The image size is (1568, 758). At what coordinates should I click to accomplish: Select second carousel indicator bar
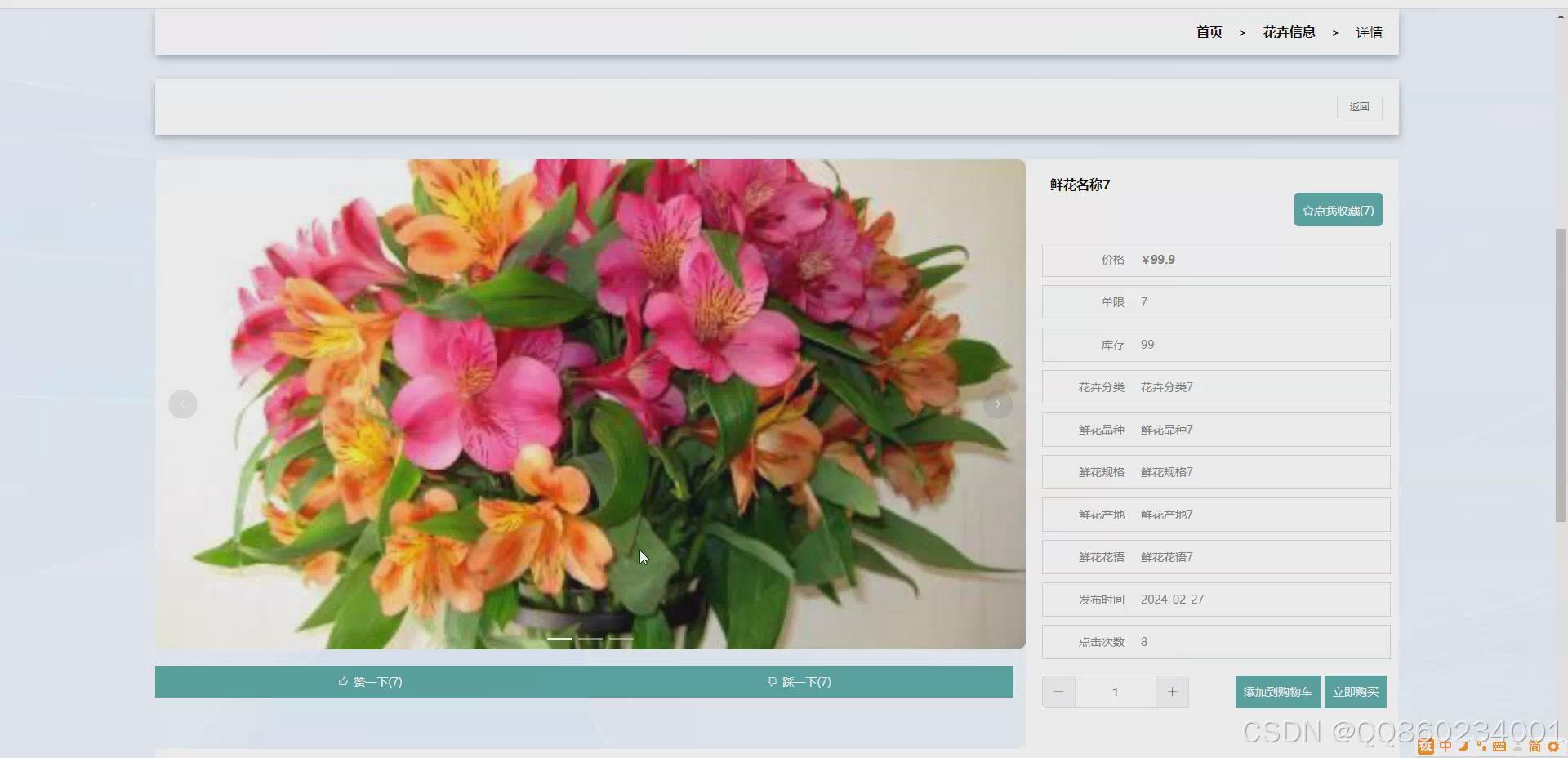[590, 638]
